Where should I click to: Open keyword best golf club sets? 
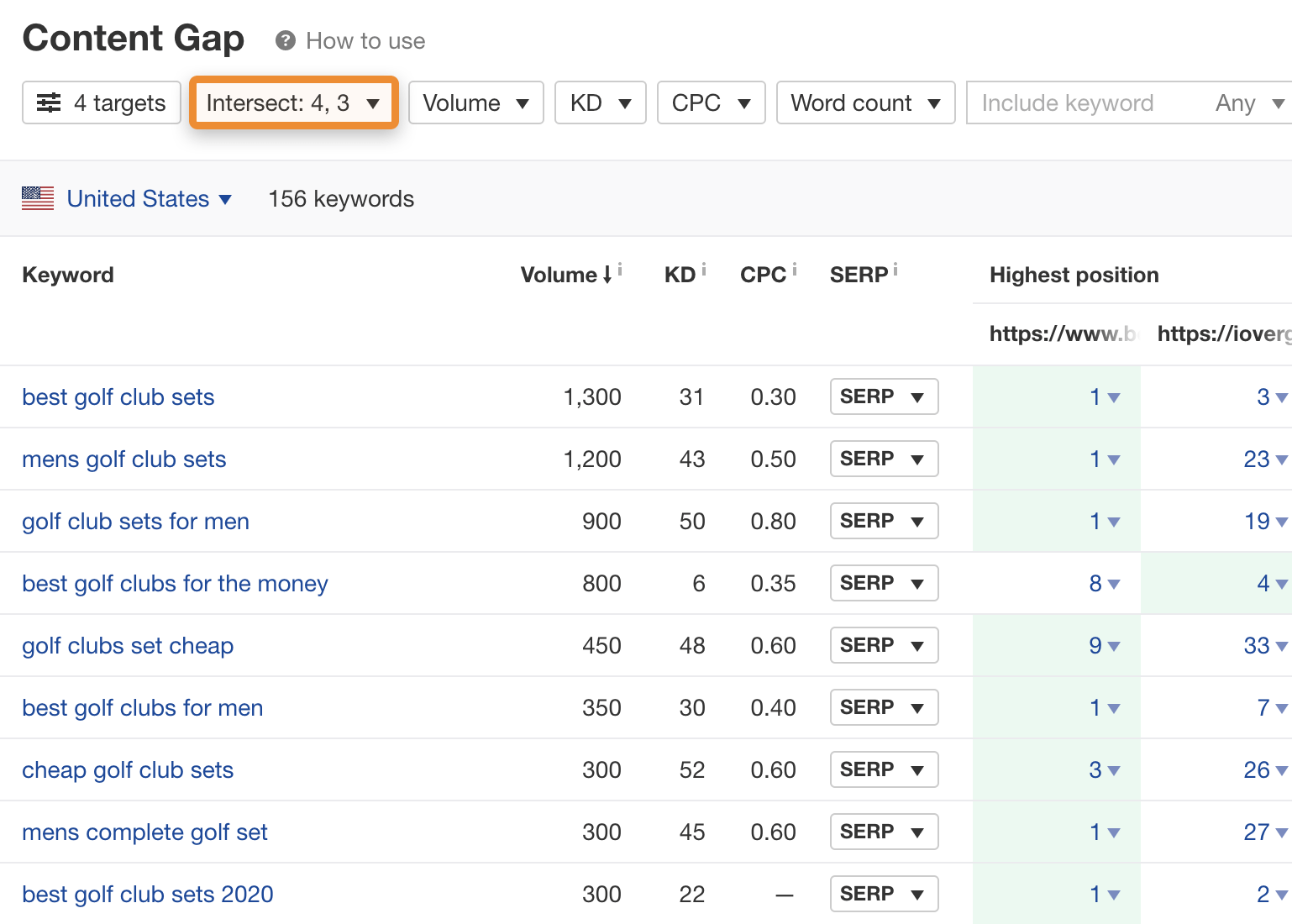(118, 396)
